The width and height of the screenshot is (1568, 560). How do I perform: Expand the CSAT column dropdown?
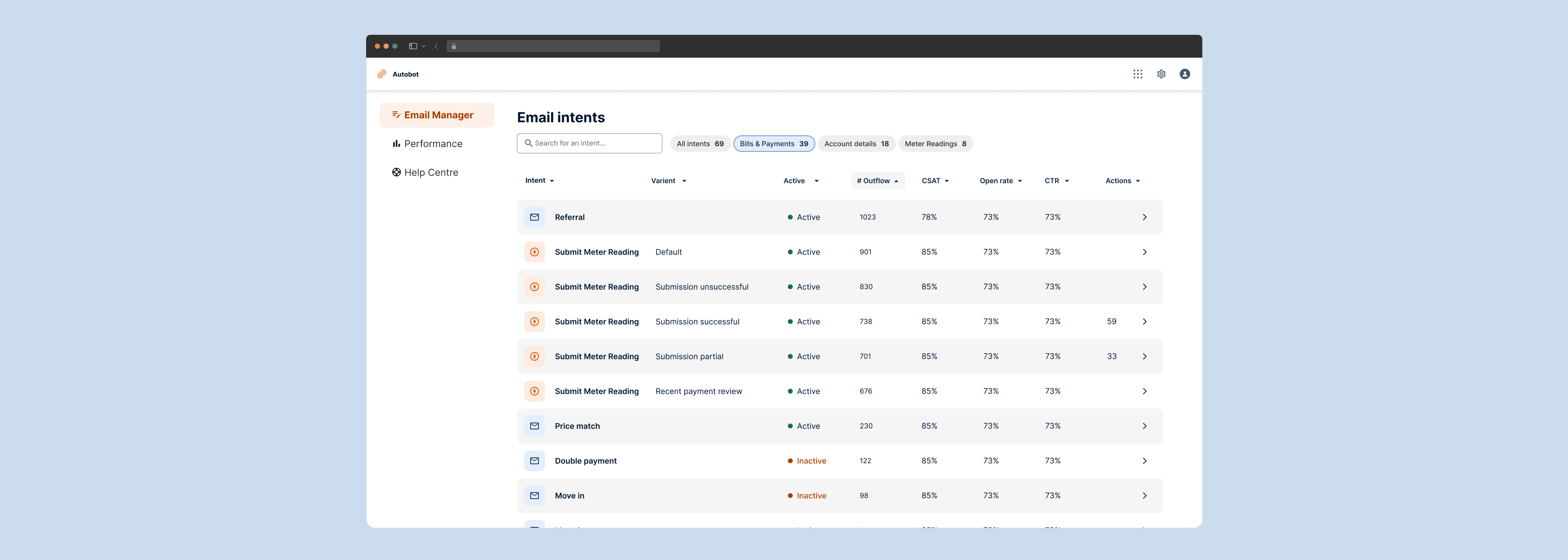coord(935,181)
